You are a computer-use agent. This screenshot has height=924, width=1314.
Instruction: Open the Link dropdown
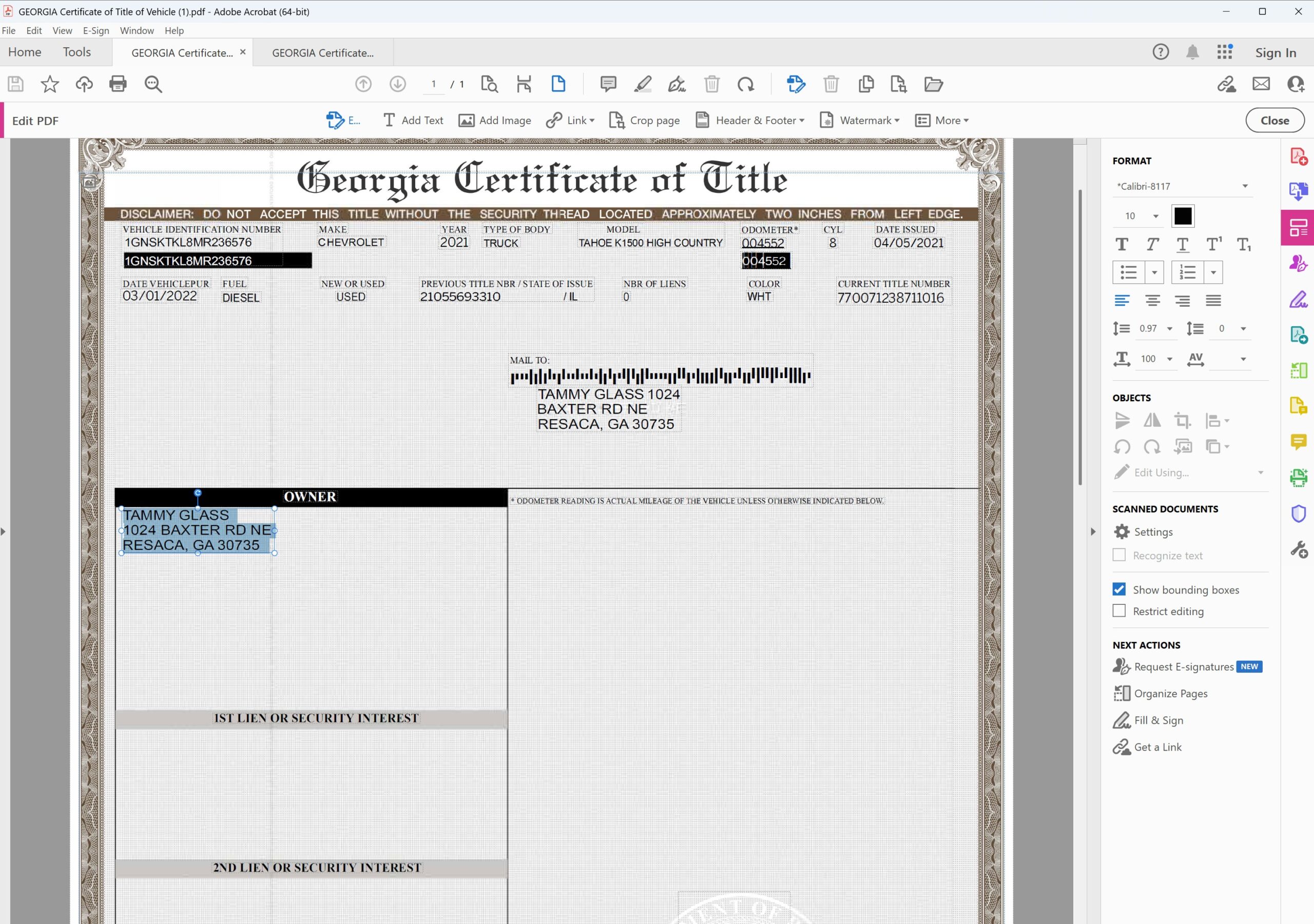coord(571,121)
